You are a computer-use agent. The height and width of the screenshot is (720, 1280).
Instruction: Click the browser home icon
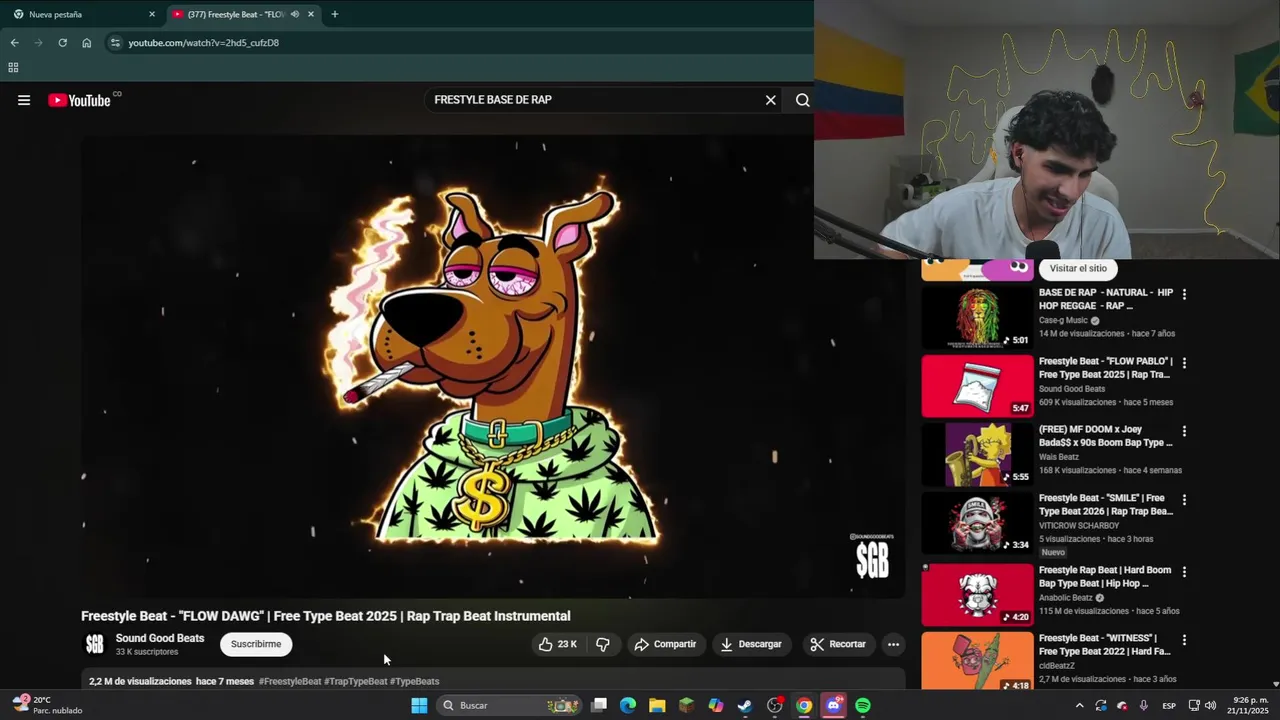click(87, 43)
